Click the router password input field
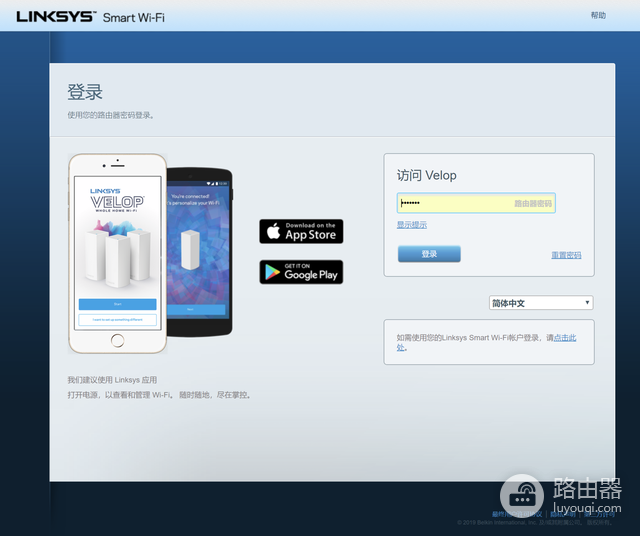The height and width of the screenshot is (536, 640). [476, 203]
